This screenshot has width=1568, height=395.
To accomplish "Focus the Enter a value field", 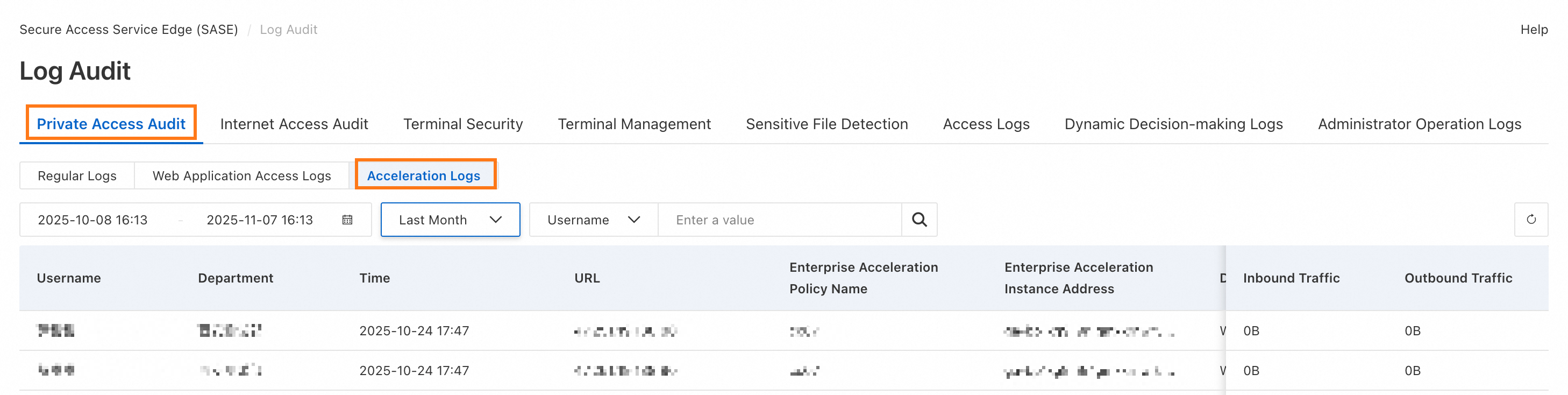I will [779, 220].
